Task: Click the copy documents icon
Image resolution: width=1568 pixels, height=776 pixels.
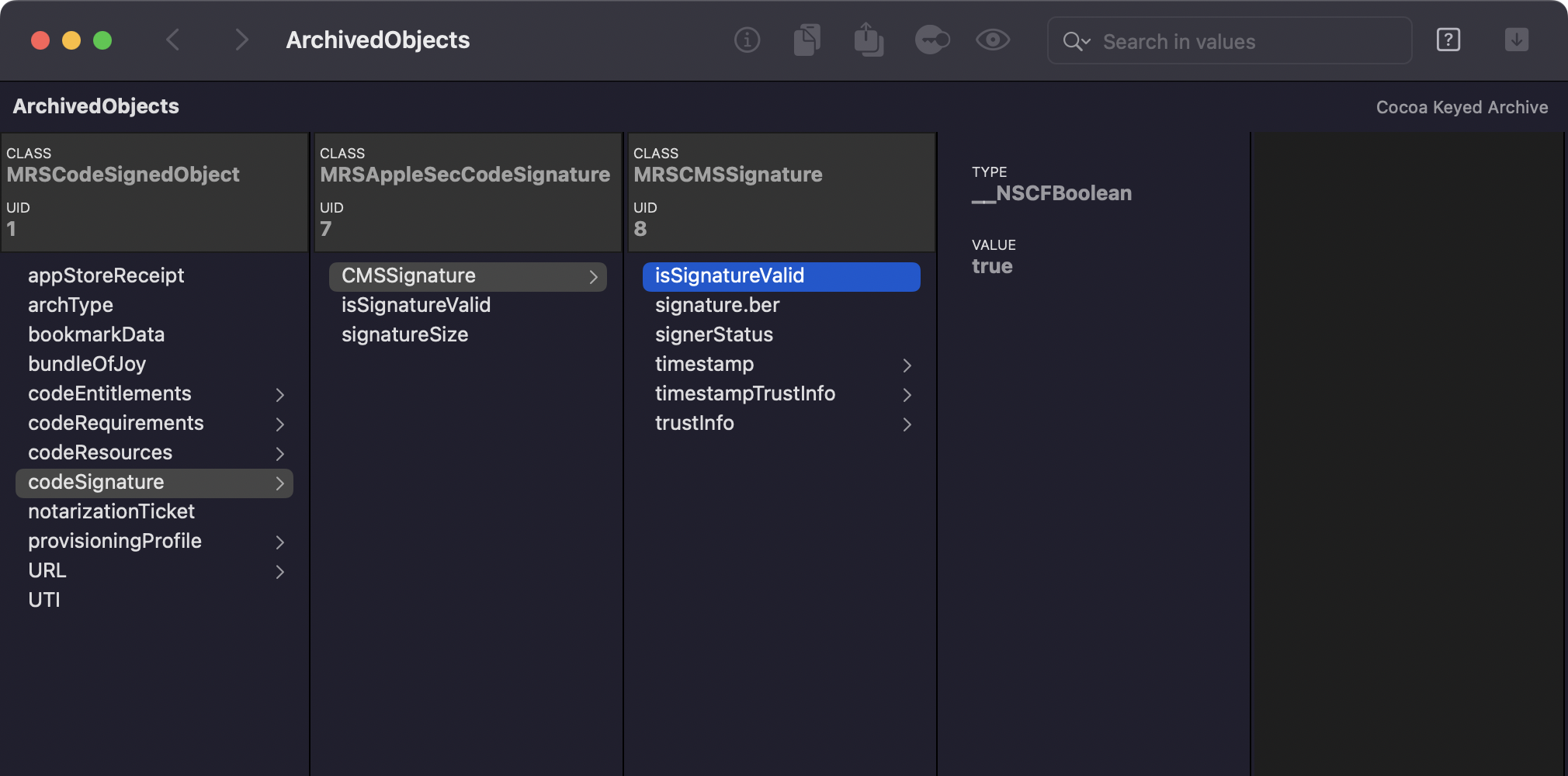Action: tap(807, 40)
